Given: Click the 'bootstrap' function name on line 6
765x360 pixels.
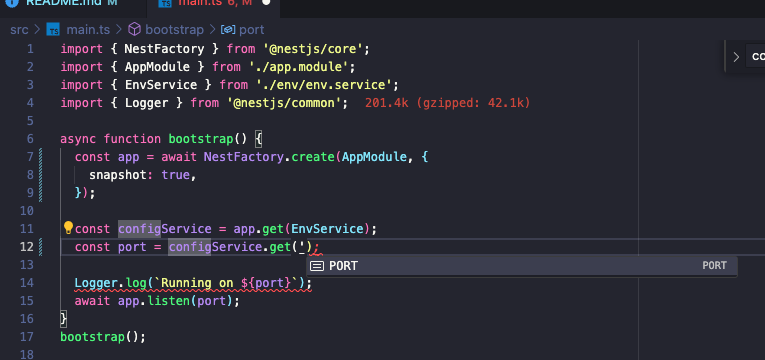Looking at the screenshot, I should tap(201, 139).
